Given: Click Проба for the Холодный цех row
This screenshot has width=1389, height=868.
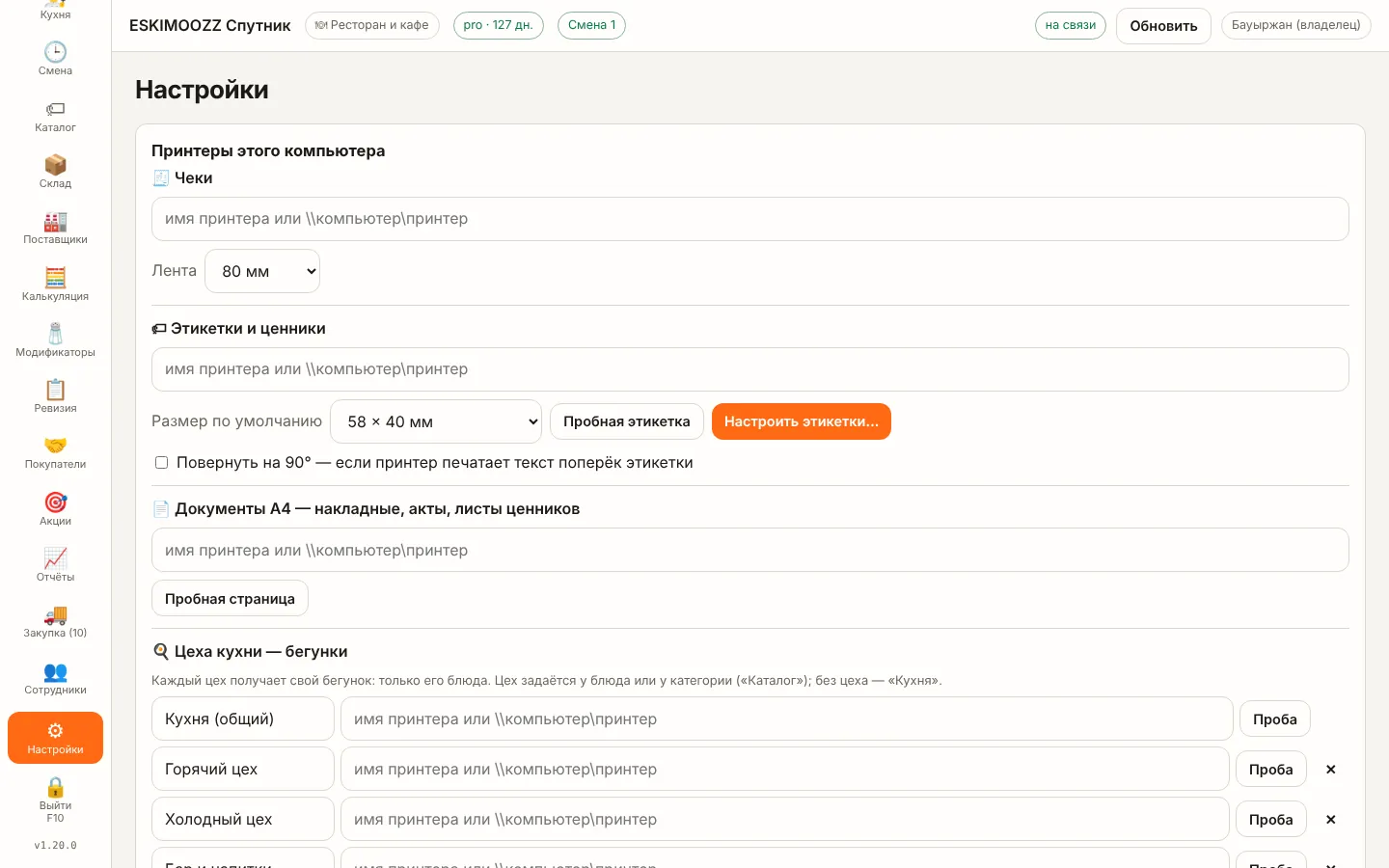Looking at the screenshot, I should [1270, 820].
